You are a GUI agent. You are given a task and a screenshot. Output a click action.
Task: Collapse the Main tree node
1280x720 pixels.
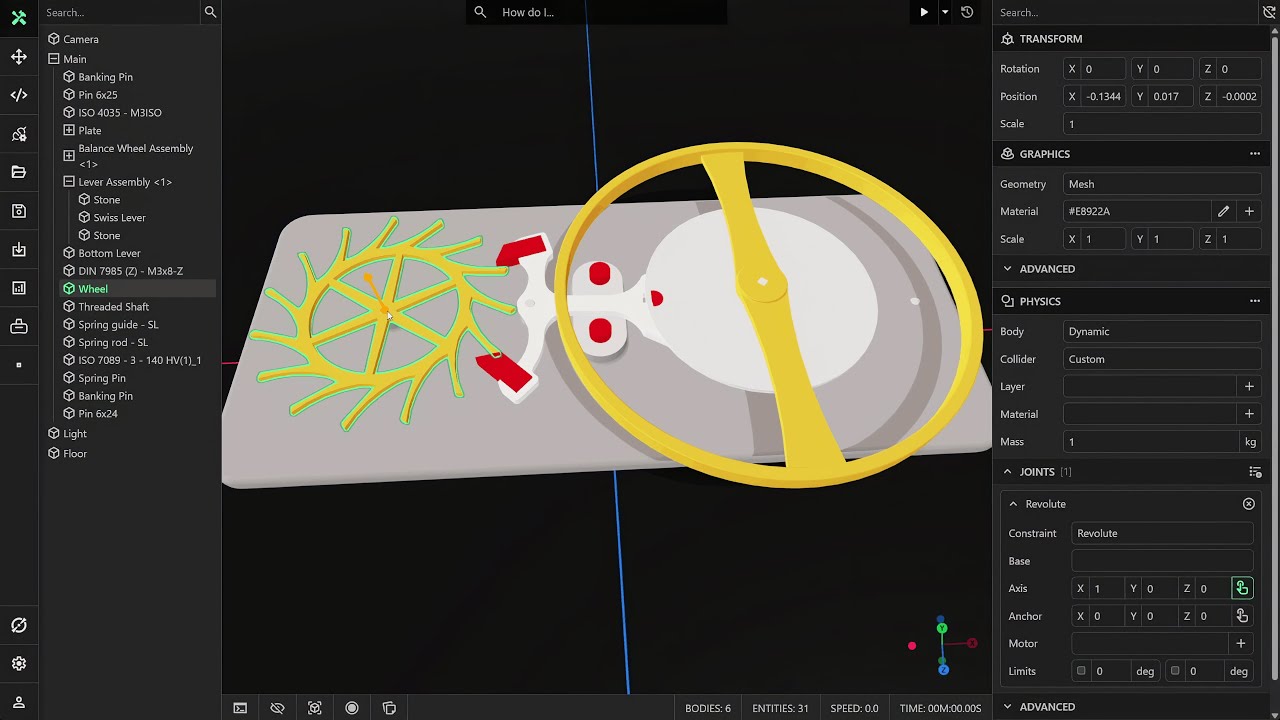[54, 59]
